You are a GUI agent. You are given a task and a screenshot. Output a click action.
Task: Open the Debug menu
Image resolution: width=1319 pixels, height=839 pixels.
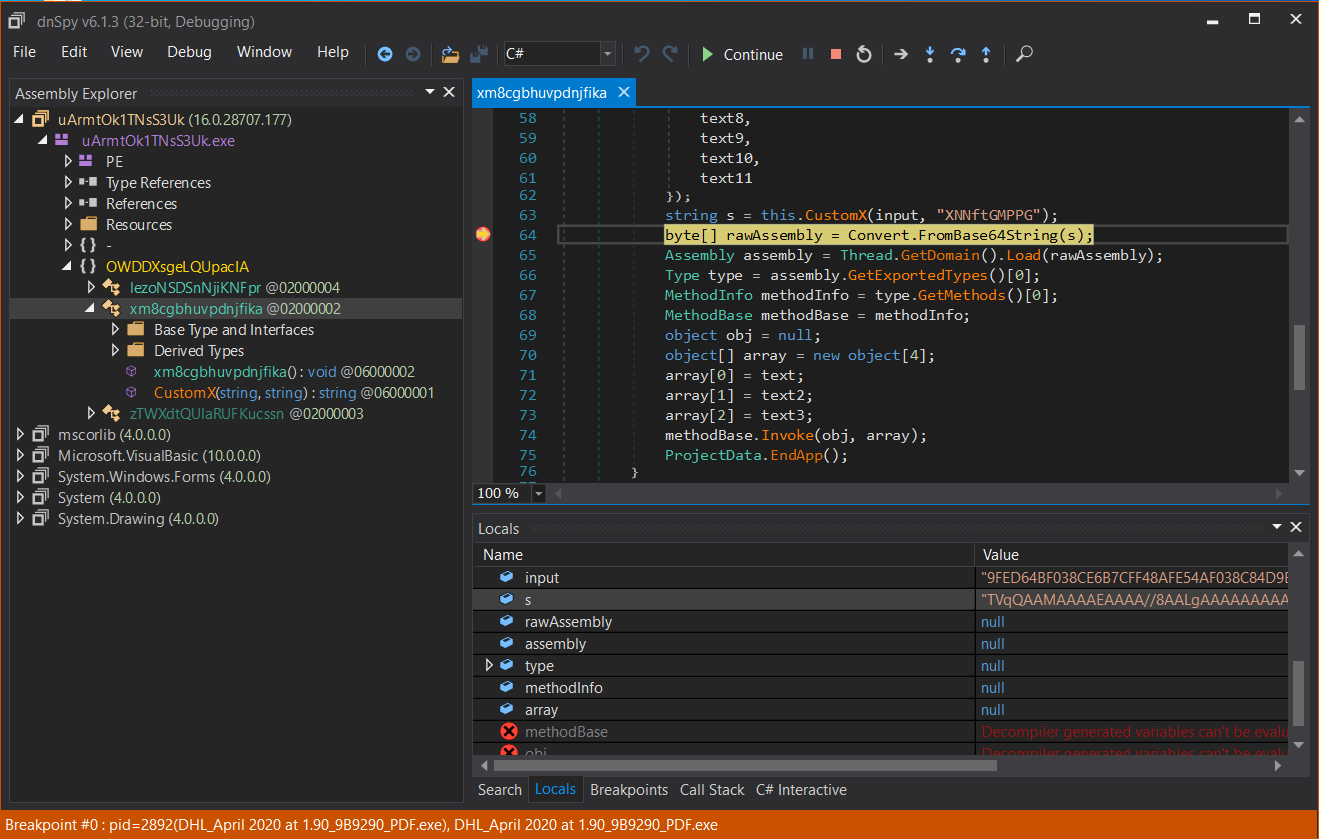click(189, 52)
